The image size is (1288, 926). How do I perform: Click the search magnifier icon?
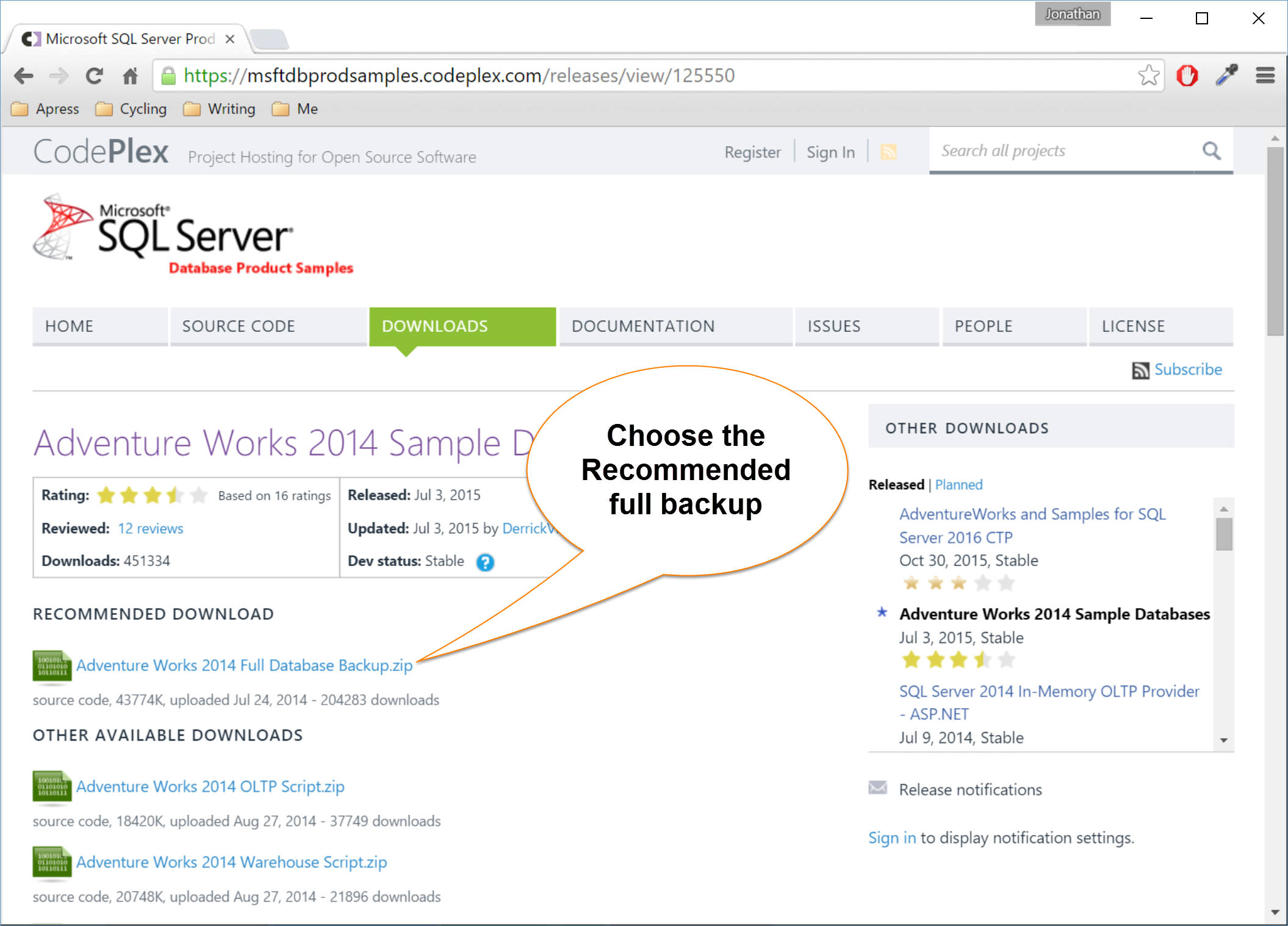tap(1211, 151)
